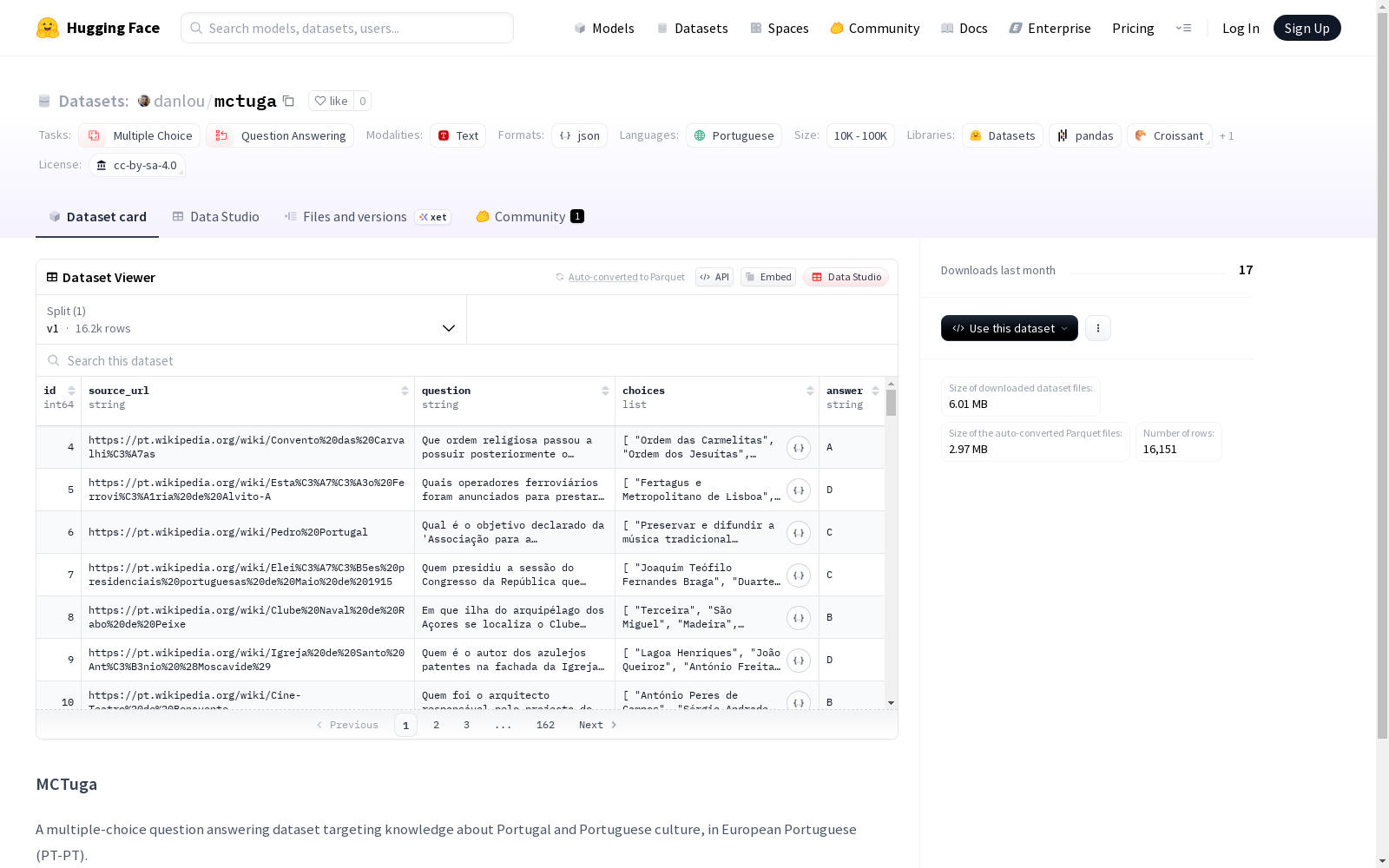The width and height of the screenshot is (1389, 868).
Task: Click the Embed button
Action: point(768,277)
